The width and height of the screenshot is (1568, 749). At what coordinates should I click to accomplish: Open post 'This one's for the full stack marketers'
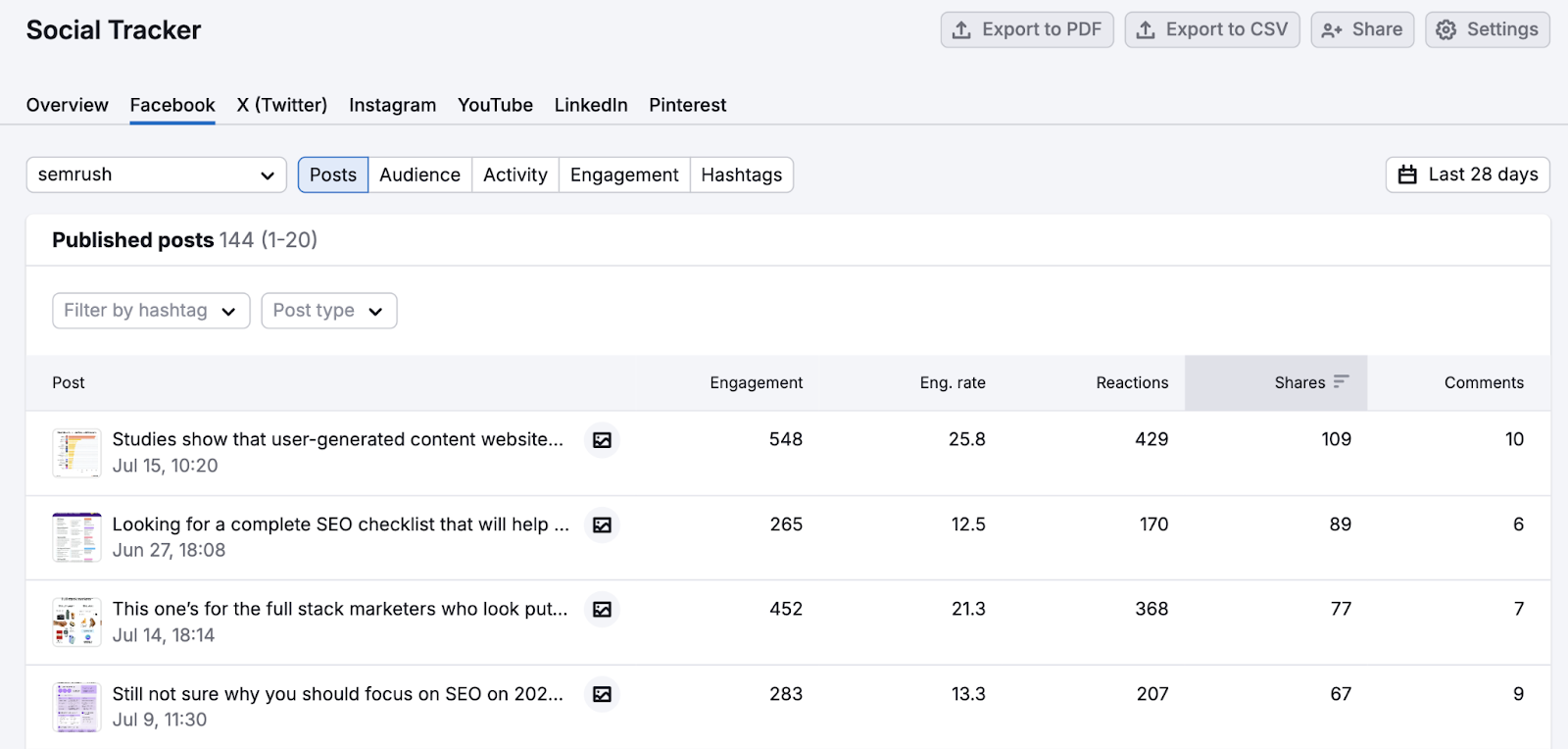point(340,609)
